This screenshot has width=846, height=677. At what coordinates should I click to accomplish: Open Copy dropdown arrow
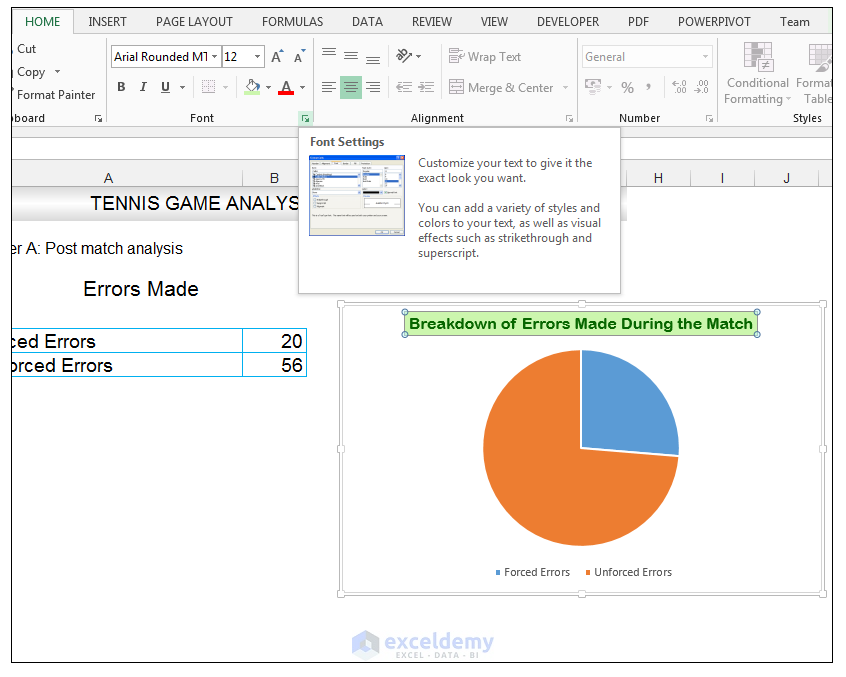57,72
